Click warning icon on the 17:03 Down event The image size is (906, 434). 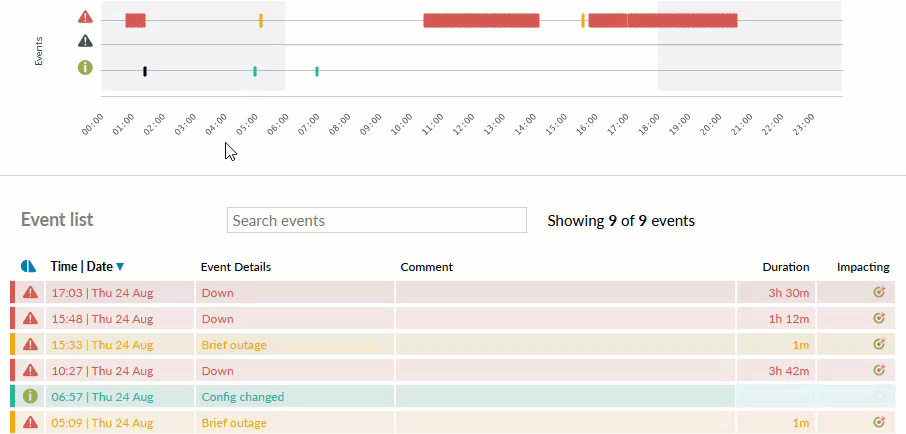pyautogui.click(x=31, y=292)
